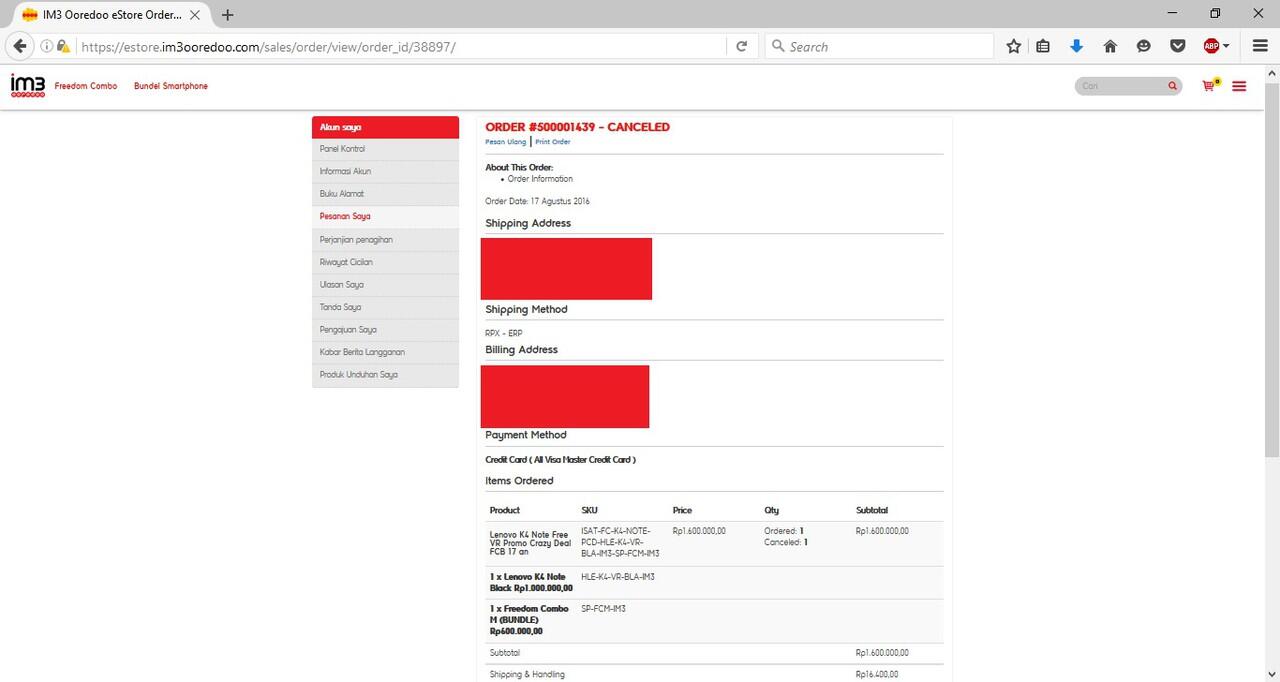
Task: Open a new browser tab
Action: pyautogui.click(x=228, y=15)
